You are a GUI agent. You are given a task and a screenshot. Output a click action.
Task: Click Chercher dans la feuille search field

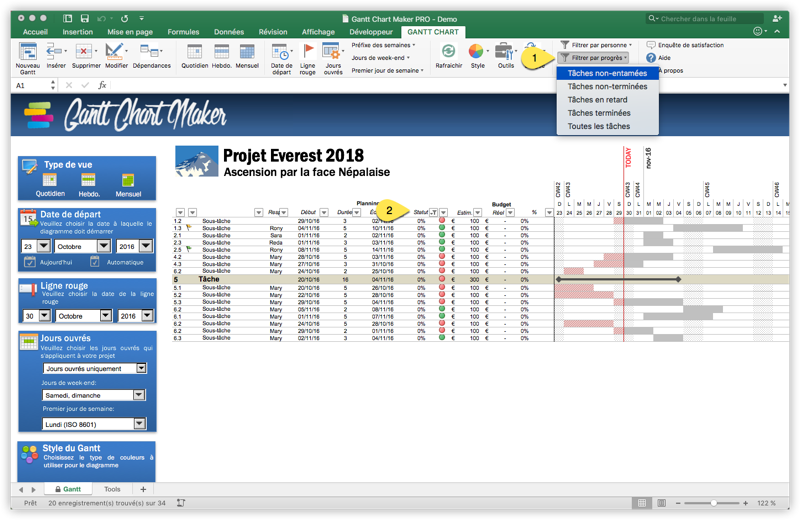(704, 19)
